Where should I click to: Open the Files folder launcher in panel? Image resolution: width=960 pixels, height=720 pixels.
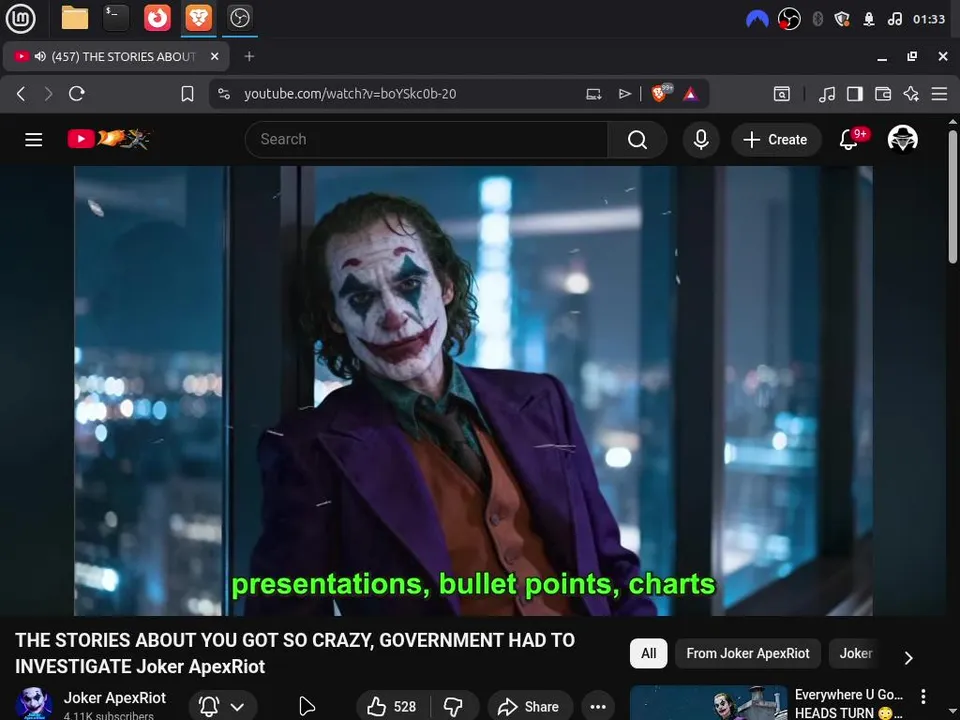(75, 18)
